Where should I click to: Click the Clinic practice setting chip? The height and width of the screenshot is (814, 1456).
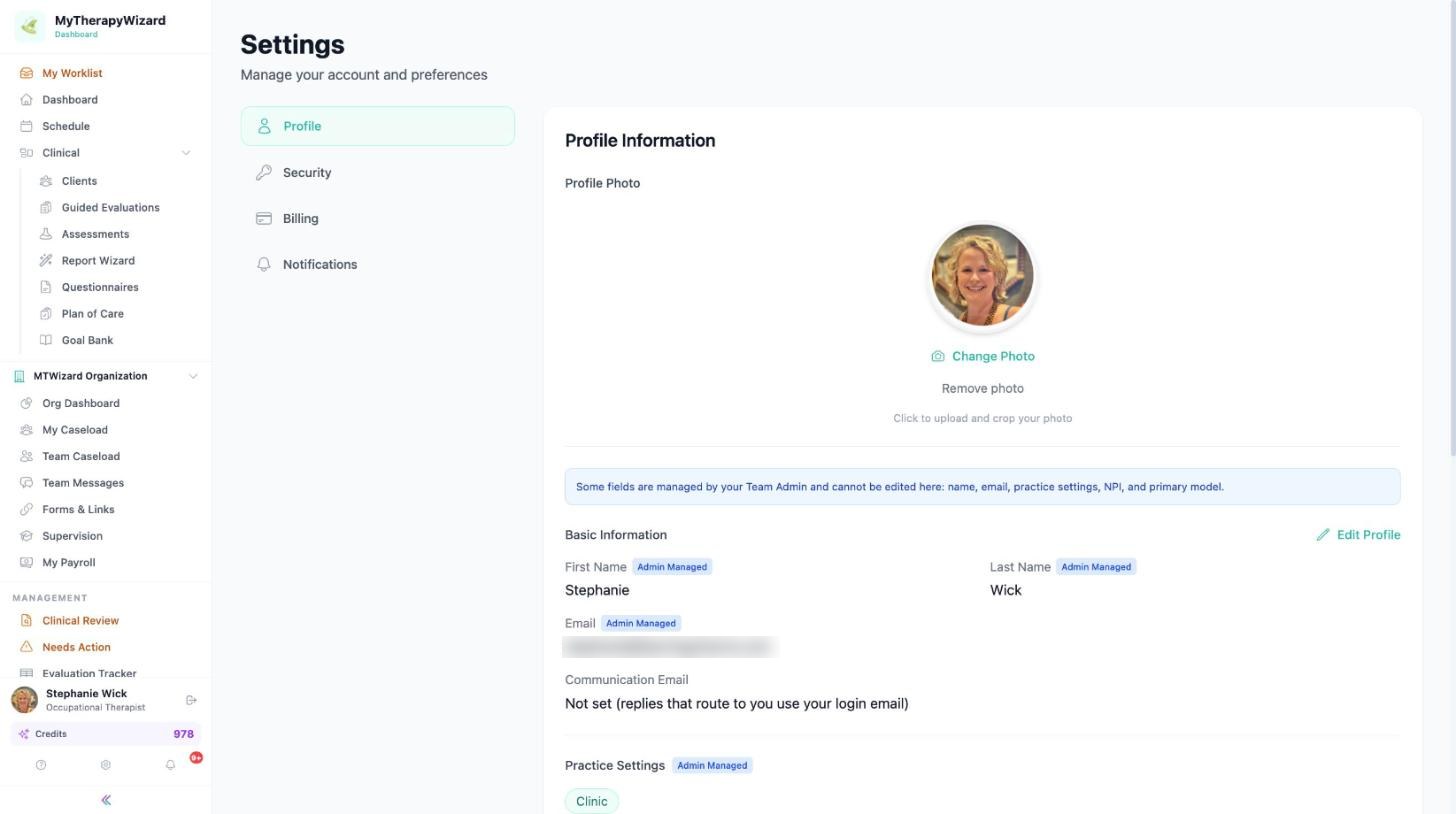[x=592, y=801]
